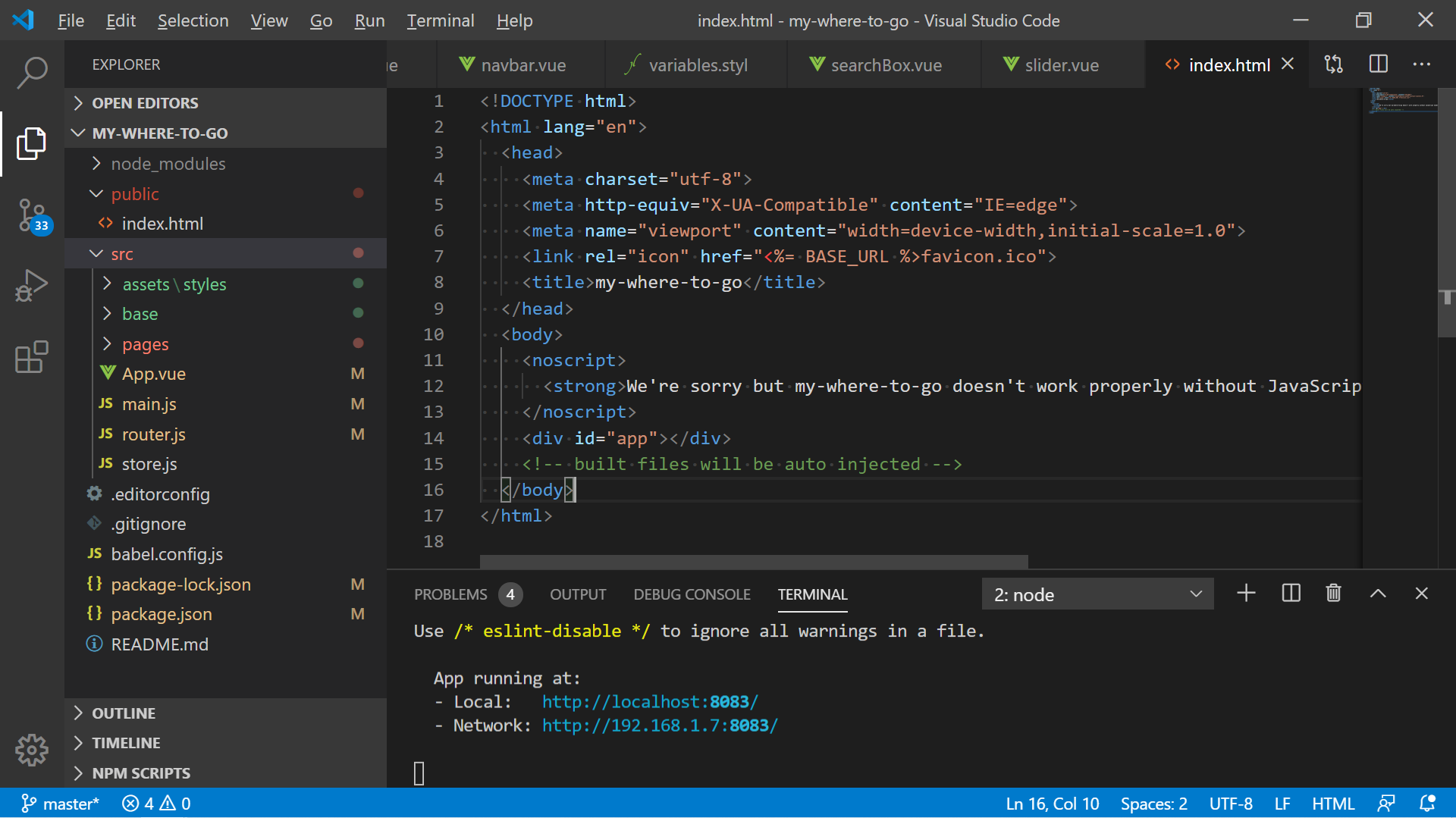The image size is (1456, 818).
Task: Click the Open Changes compare icon
Action: (1334, 64)
